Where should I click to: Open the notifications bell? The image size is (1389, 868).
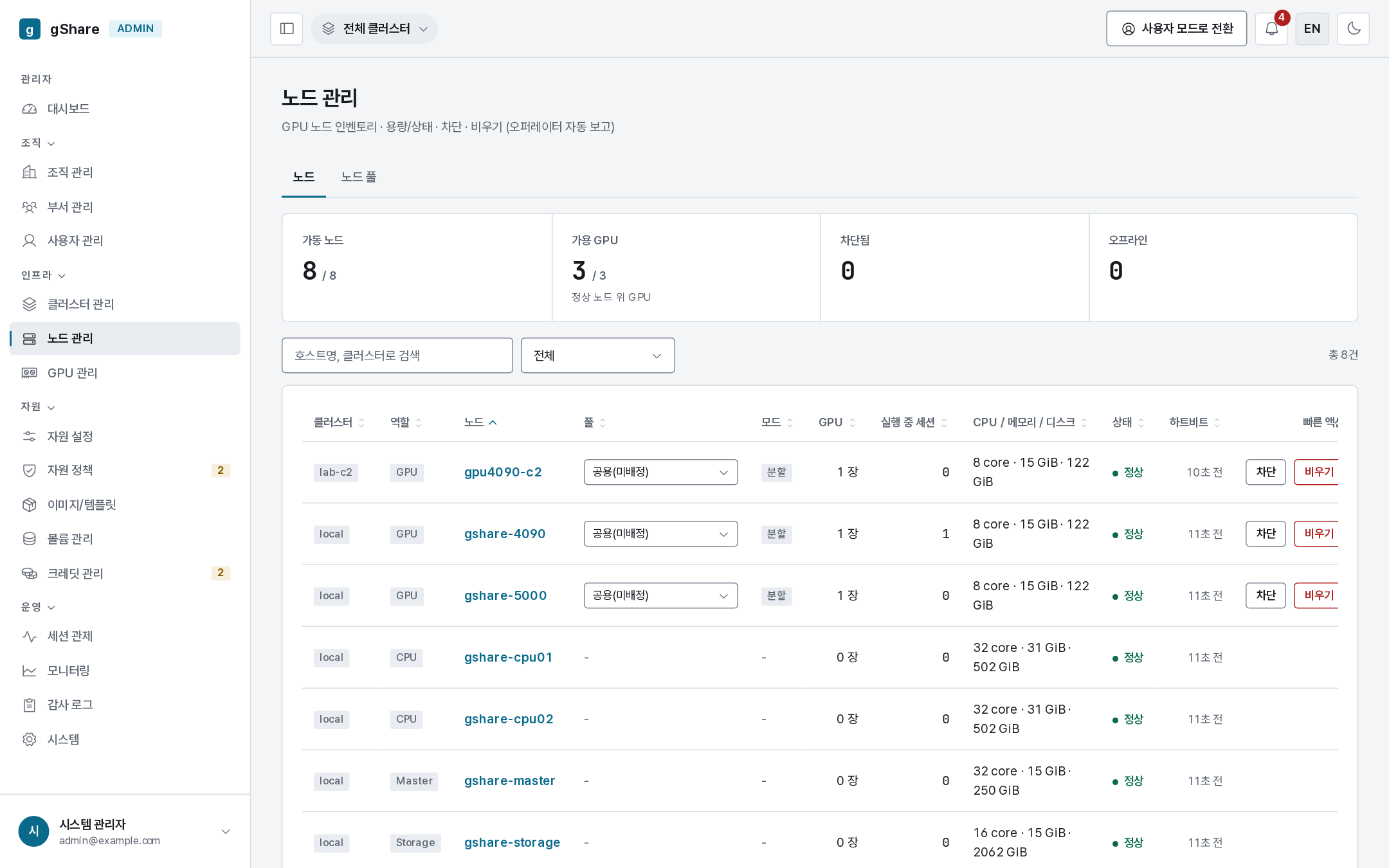1271,29
